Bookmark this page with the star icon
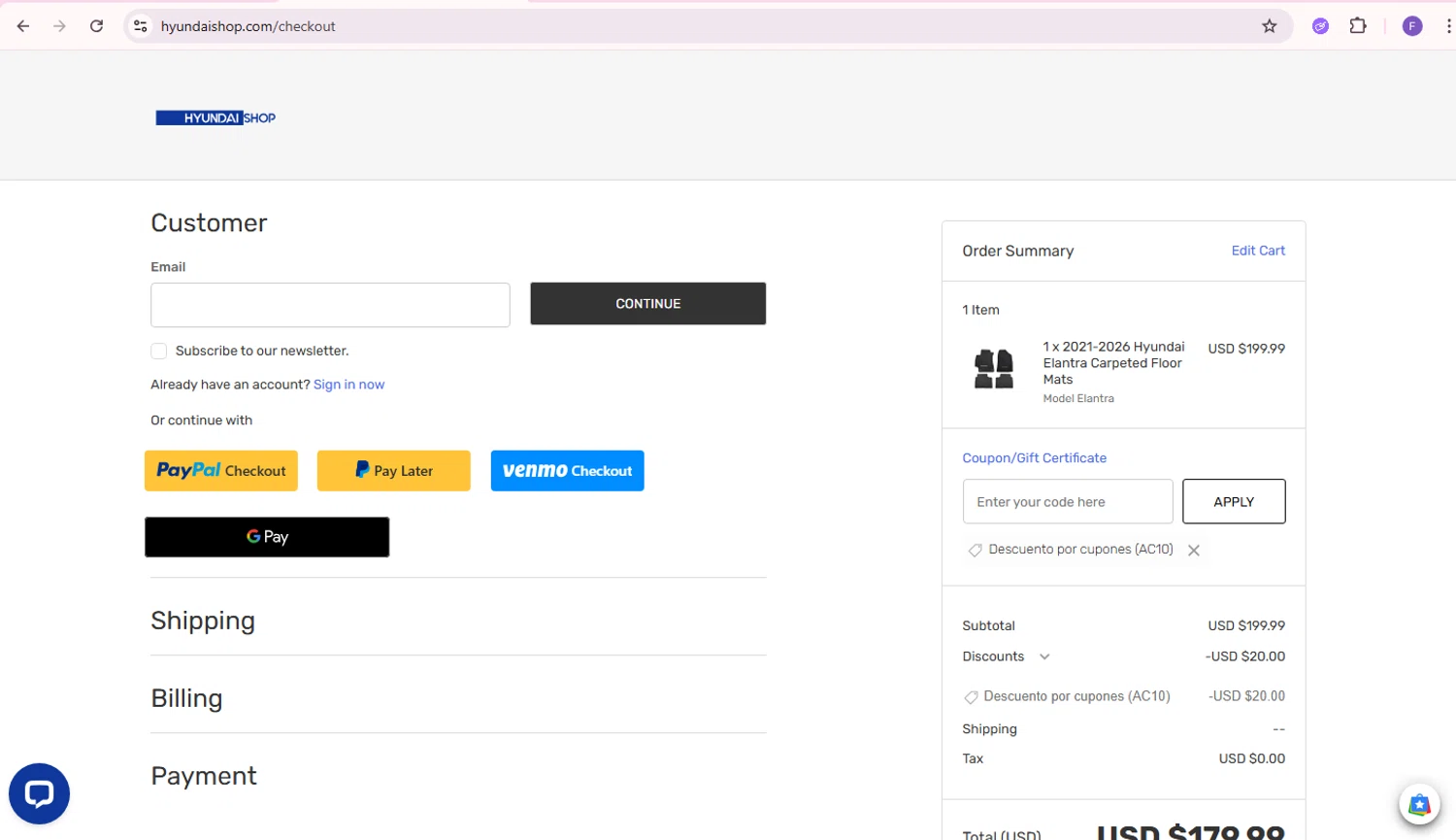The width and height of the screenshot is (1456, 840). pos(1269,26)
